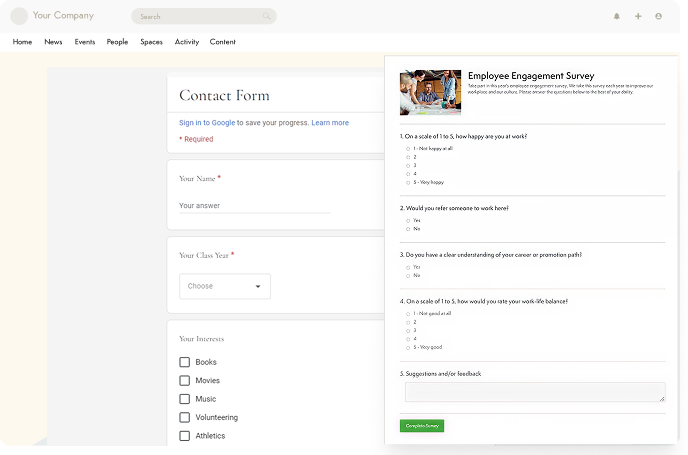Open the Learn more link
This screenshot has width=688, height=455.
coord(330,123)
